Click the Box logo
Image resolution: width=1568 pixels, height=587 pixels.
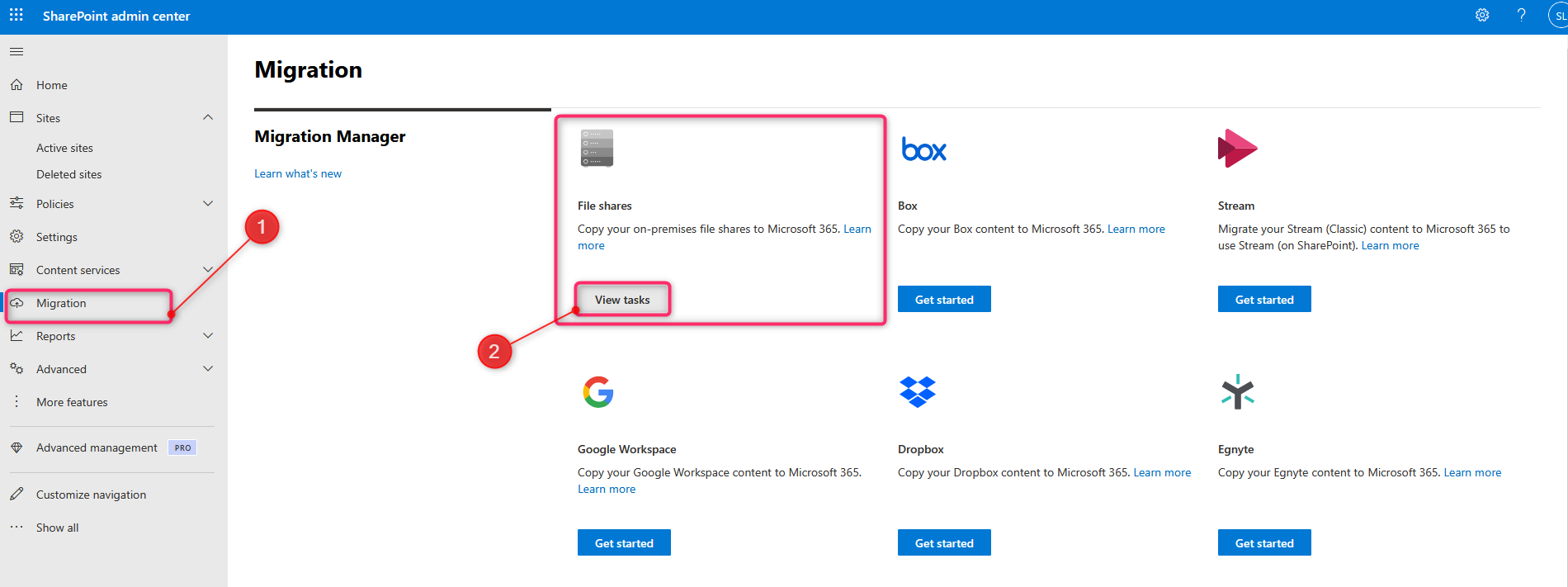(923, 149)
